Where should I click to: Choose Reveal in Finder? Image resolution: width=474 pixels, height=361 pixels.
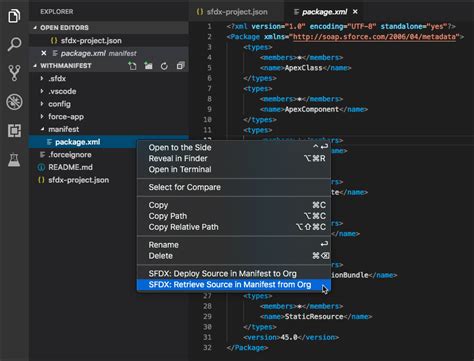click(x=234, y=158)
